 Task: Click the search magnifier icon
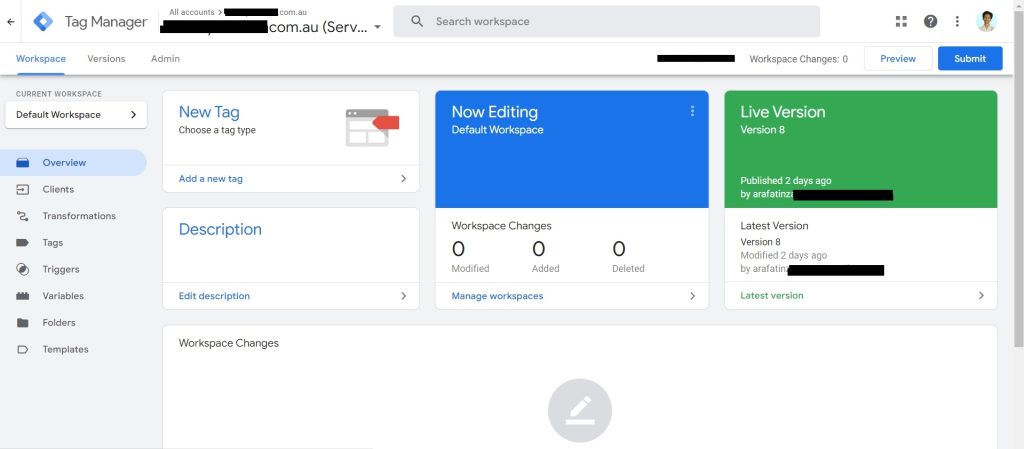tap(417, 22)
